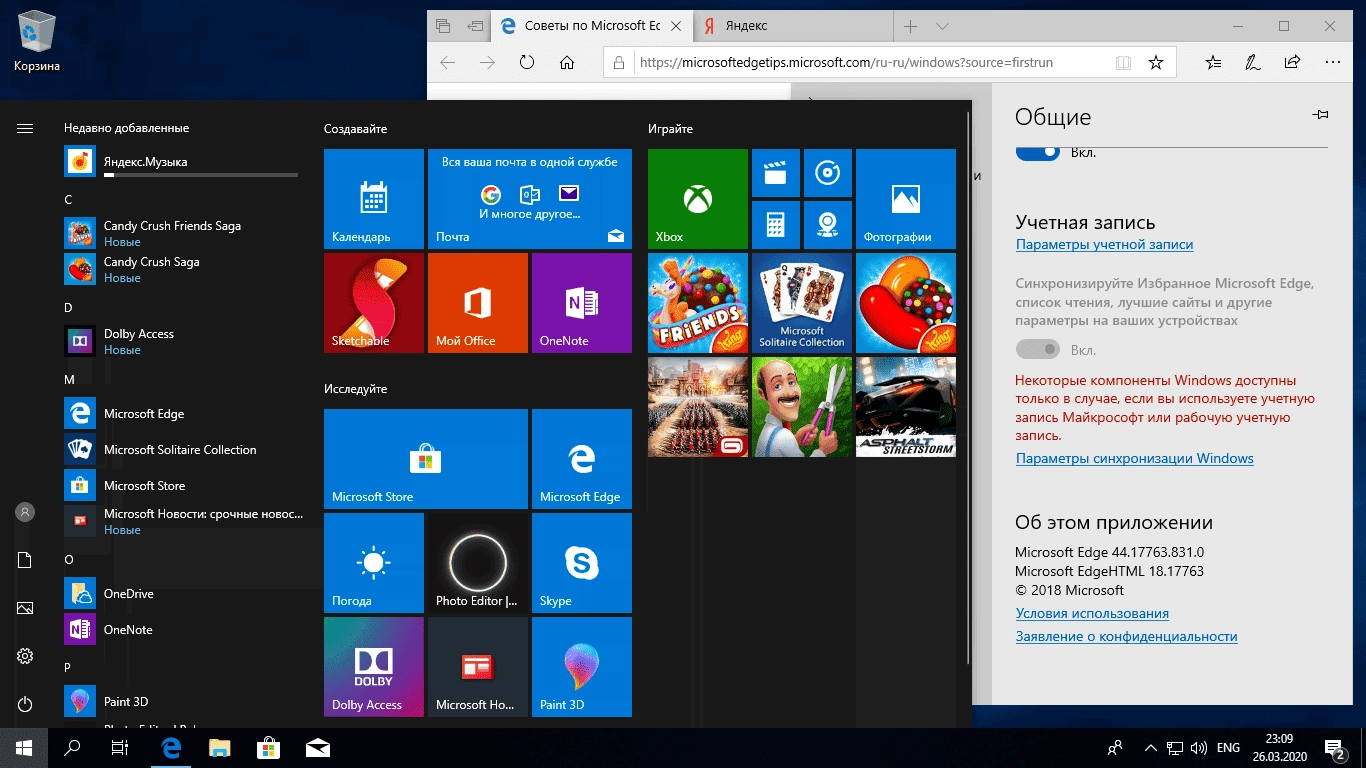This screenshot has height=768, width=1366.
Task: Open the Power options button
Action: [x=25, y=704]
